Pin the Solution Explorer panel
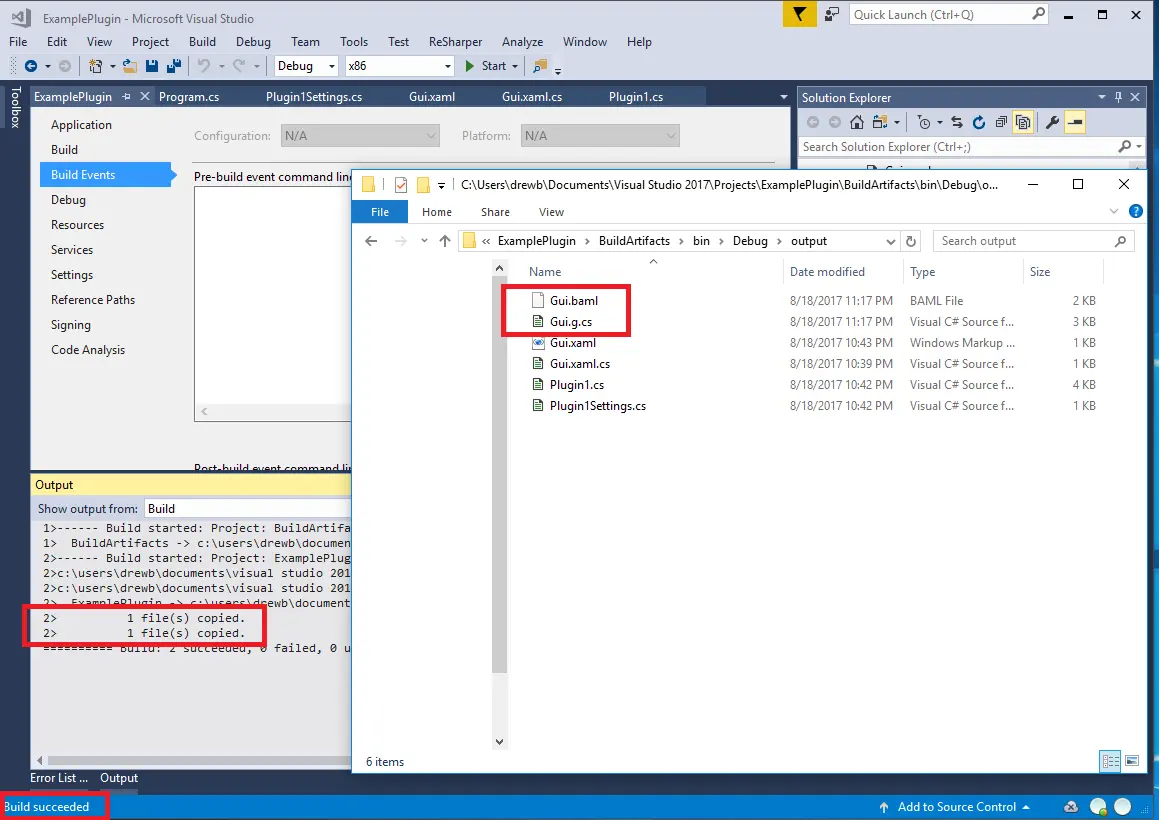1159x820 pixels. tap(1118, 97)
